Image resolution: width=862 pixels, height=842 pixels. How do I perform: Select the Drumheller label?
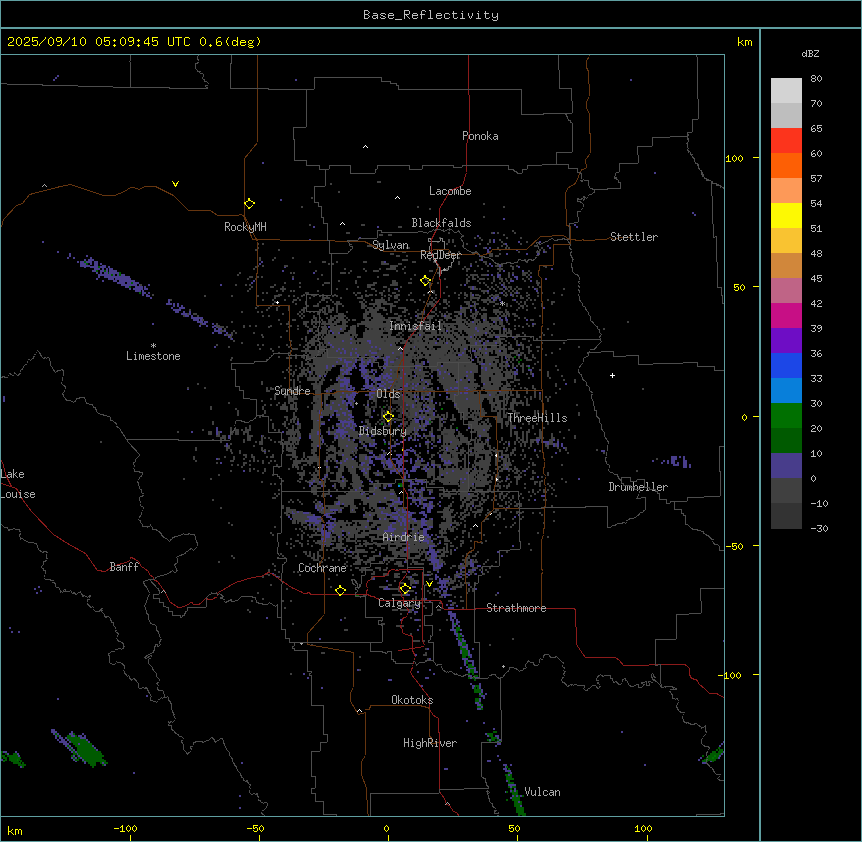click(638, 487)
